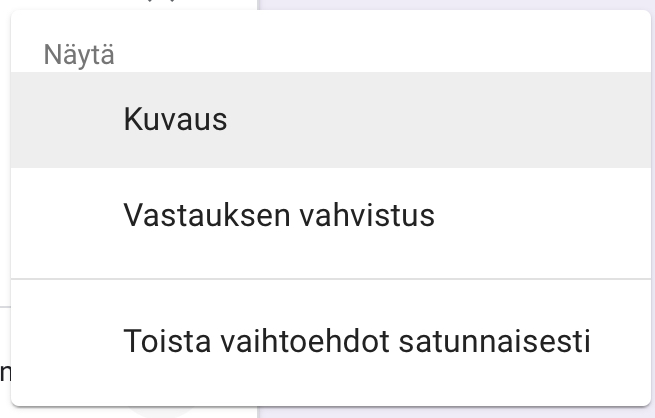
Task: Click the Näytä section header
Action: [x=79, y=55]
